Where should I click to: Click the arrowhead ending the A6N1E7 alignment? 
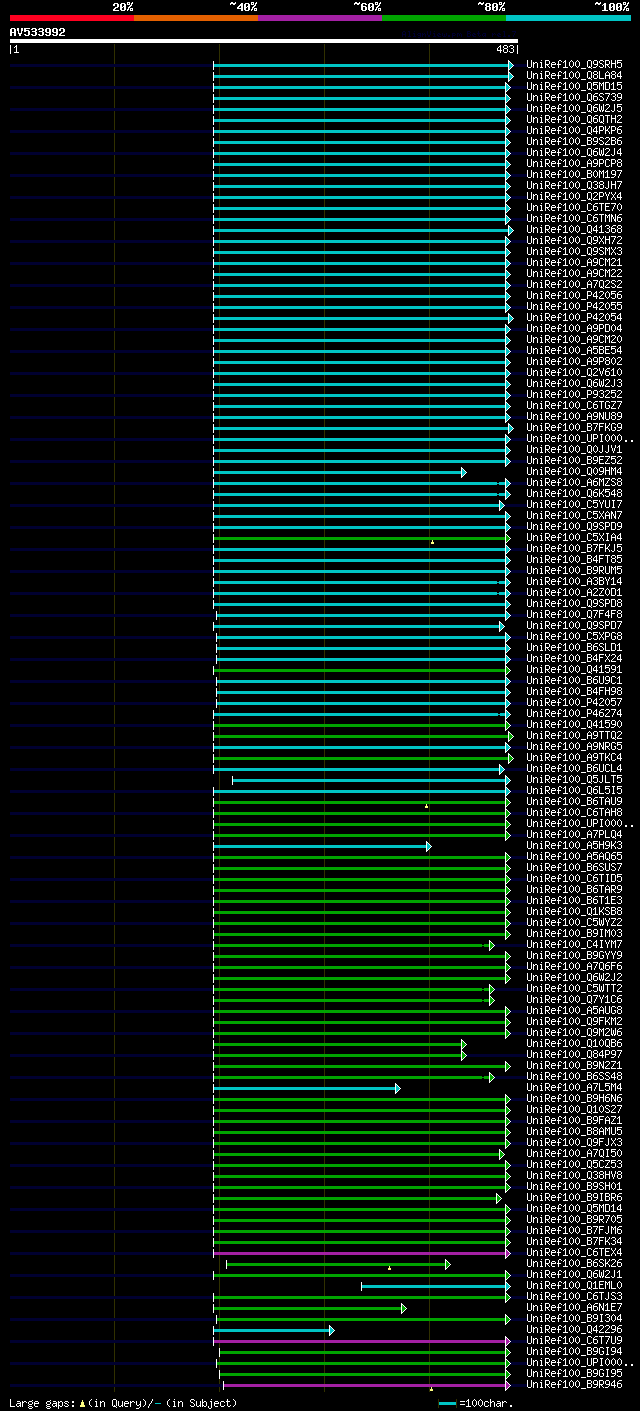coord(403,1308)
